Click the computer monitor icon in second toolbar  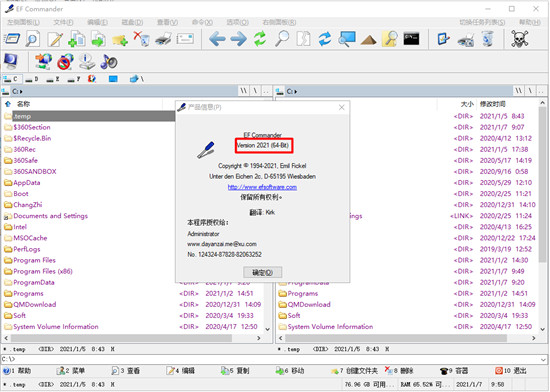pyautogui.click(x=11, y=61)
